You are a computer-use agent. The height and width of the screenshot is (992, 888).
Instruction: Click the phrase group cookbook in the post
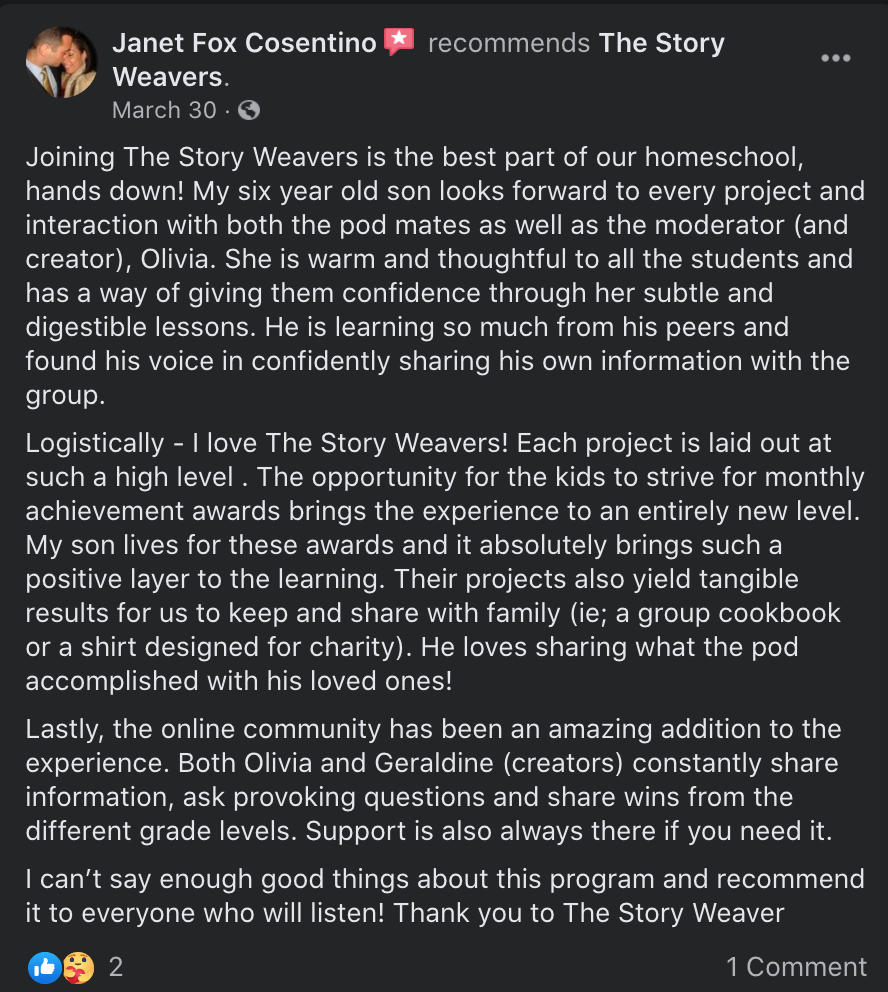(x=739, y=613)
